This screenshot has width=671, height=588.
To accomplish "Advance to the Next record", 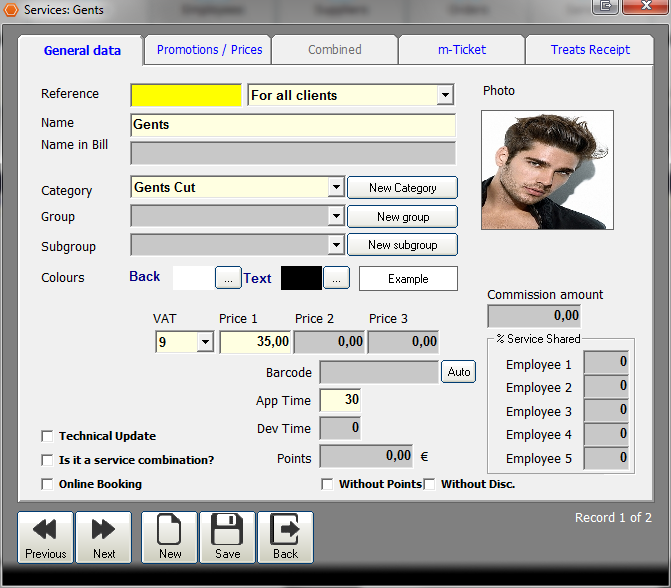I will click(104, 538).
